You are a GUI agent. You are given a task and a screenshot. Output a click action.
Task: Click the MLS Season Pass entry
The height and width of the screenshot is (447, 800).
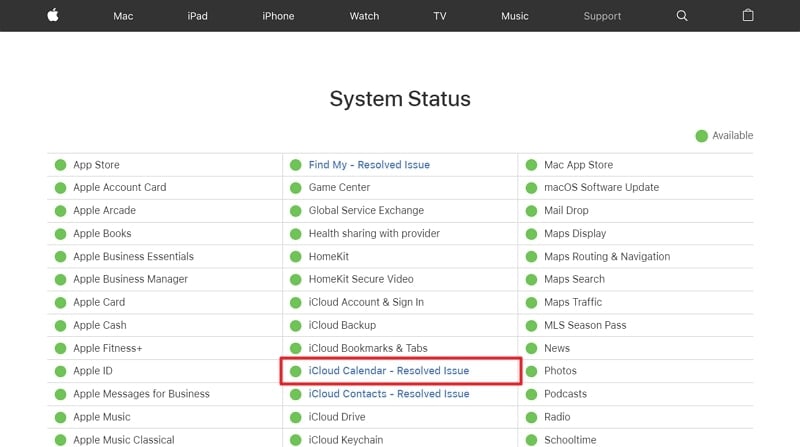click(x=585, y=325)
